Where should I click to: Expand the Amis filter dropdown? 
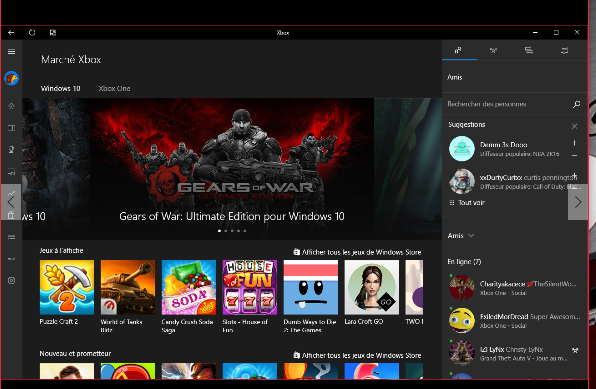(461, 236)
